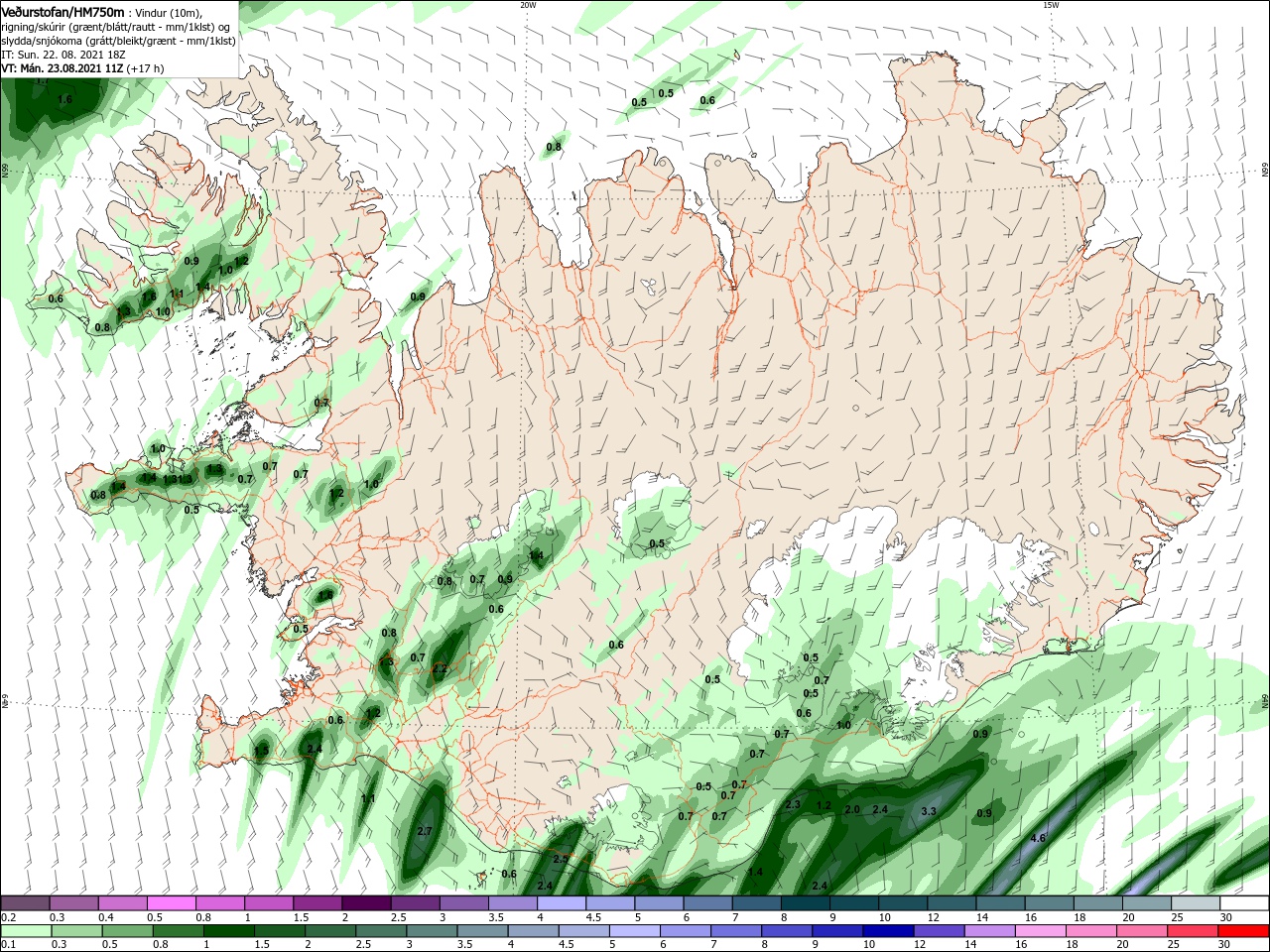Viewport: 1270px width, 952px height.
Task: Pick the darkest purple swatch labeled 2
Action: pyautogui.click(x=366, y=903)
